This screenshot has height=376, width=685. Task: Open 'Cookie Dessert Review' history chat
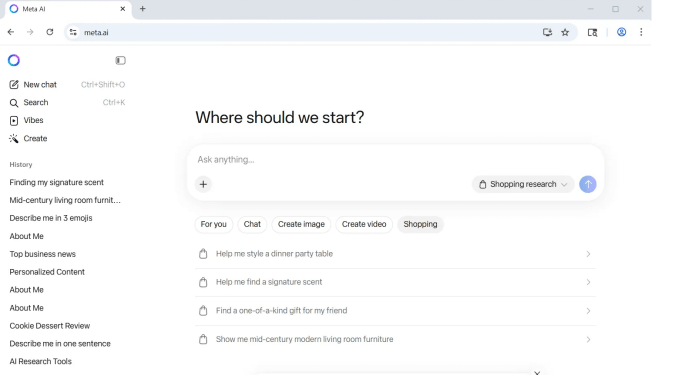[x=50, y=326]
